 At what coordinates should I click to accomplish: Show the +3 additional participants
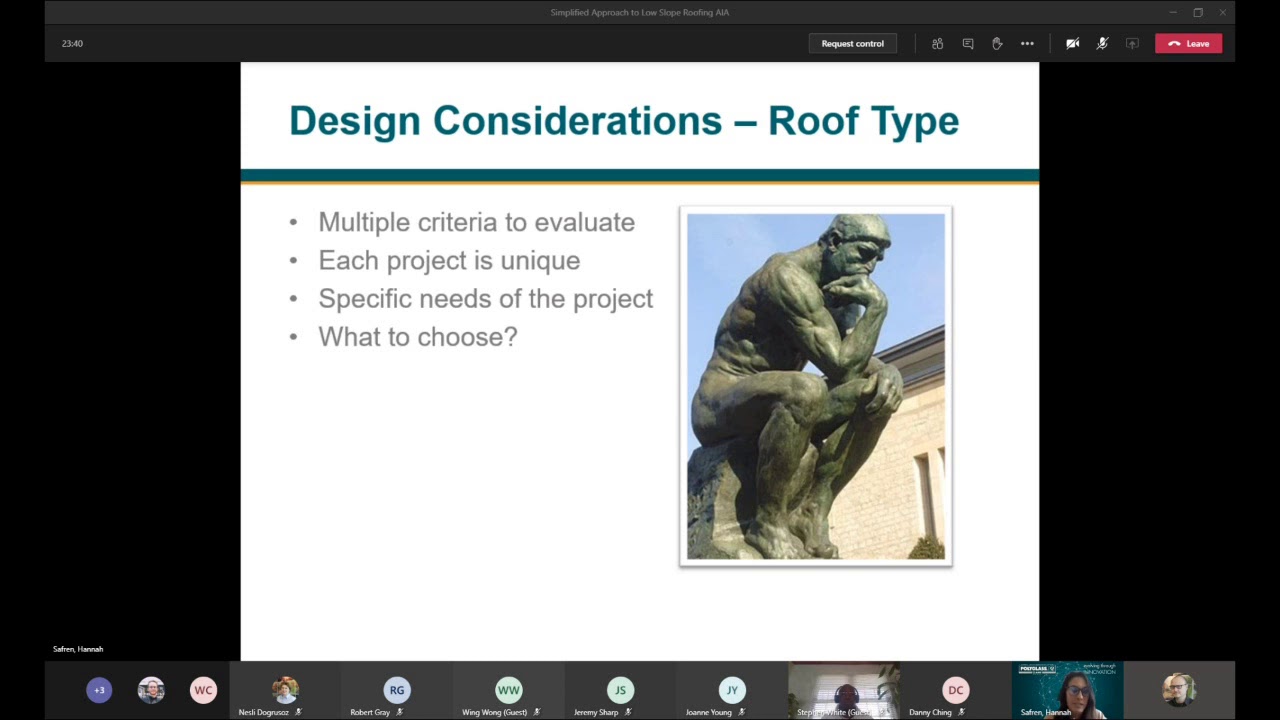point(99,690)
